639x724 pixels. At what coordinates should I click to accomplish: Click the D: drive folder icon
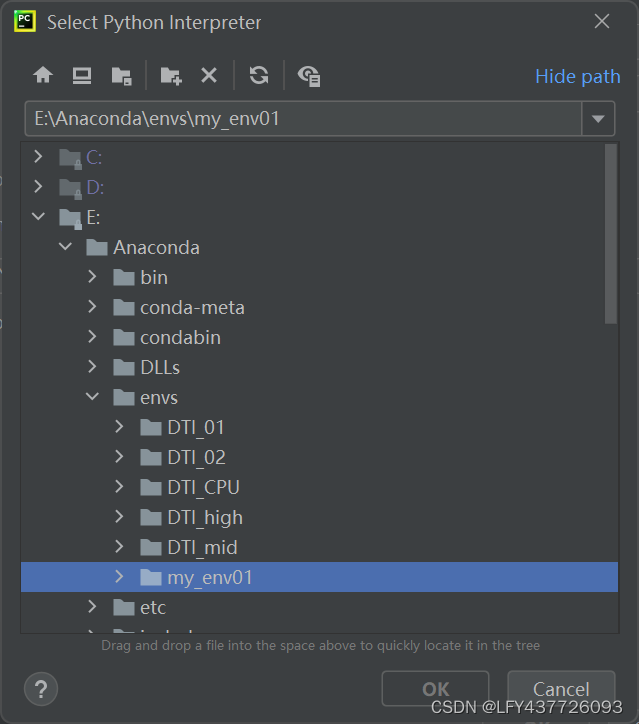tap(70, 188)
